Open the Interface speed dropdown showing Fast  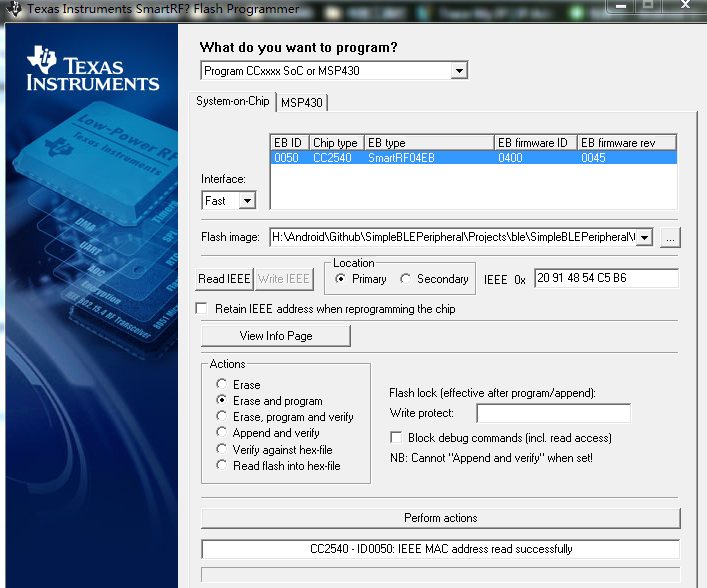(247, 201)
